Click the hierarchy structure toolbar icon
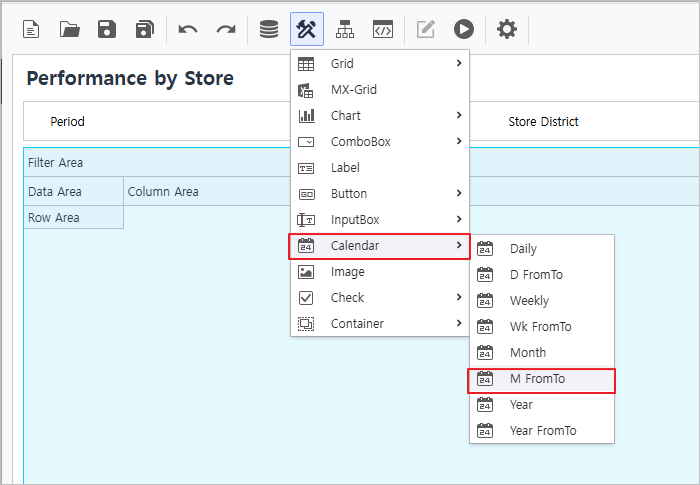Image resolution: width=700 pixels, height=485 pixels. pyautogui.click(x=345, y=29)
